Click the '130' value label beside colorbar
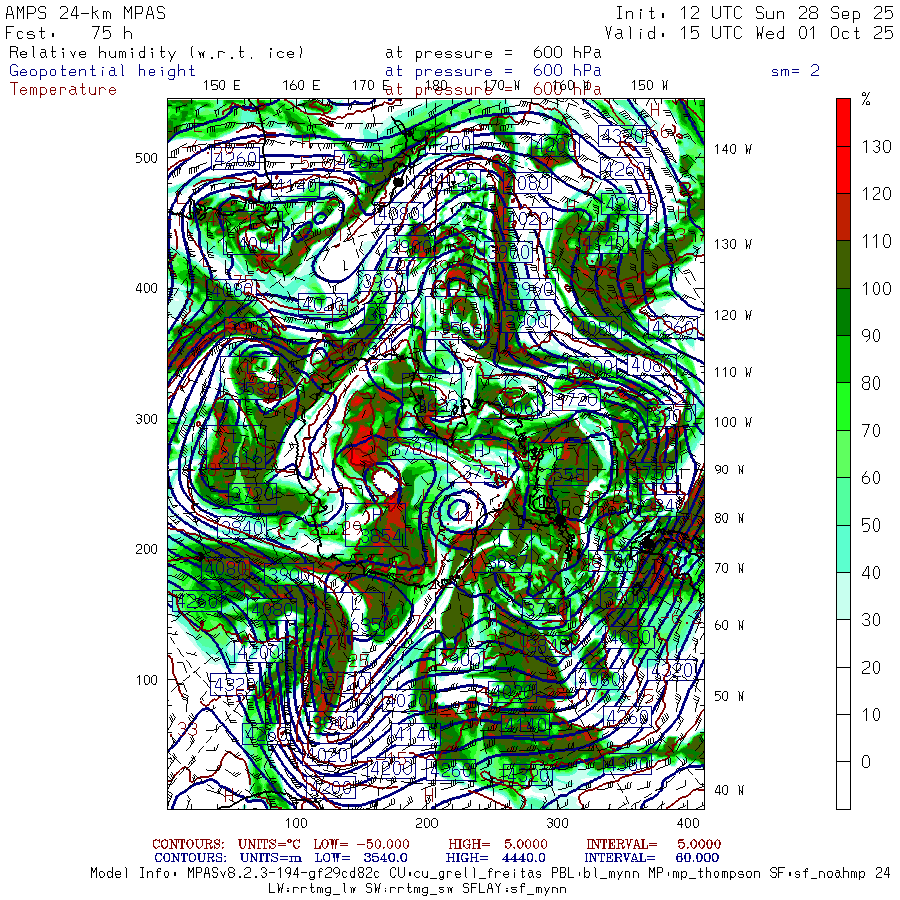This screenshot has width=900, height=900. click(x=876, y=147)
